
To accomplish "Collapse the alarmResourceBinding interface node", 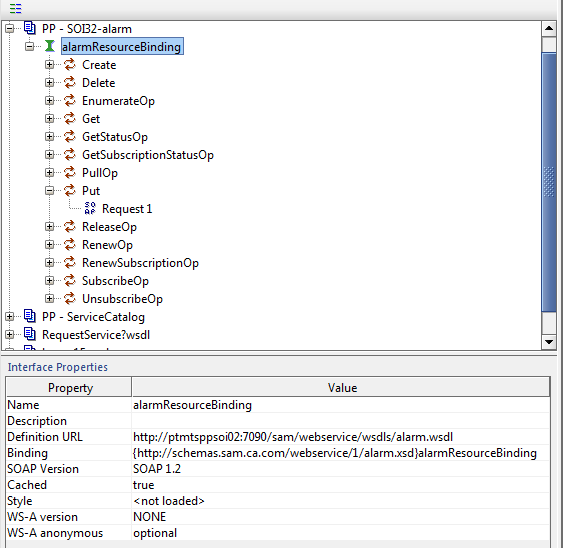I will [x=29, y=46].
